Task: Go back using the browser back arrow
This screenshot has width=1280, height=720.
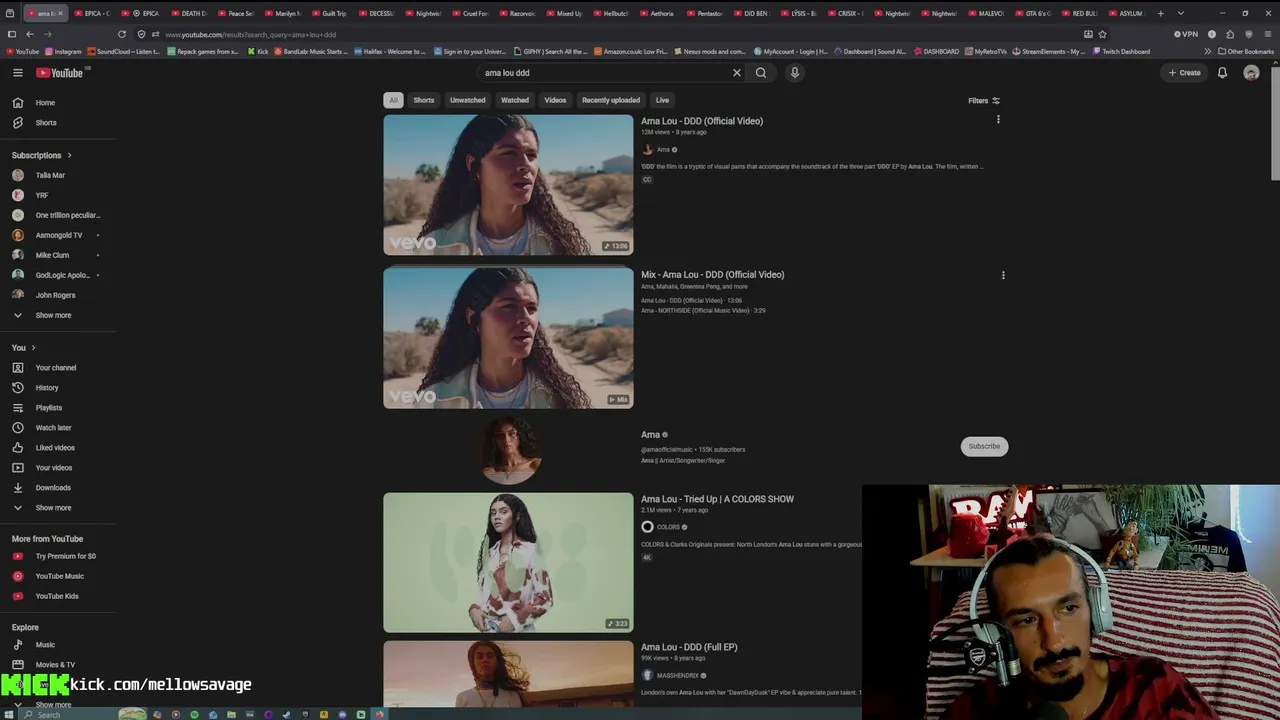Action: coord(30,34)
